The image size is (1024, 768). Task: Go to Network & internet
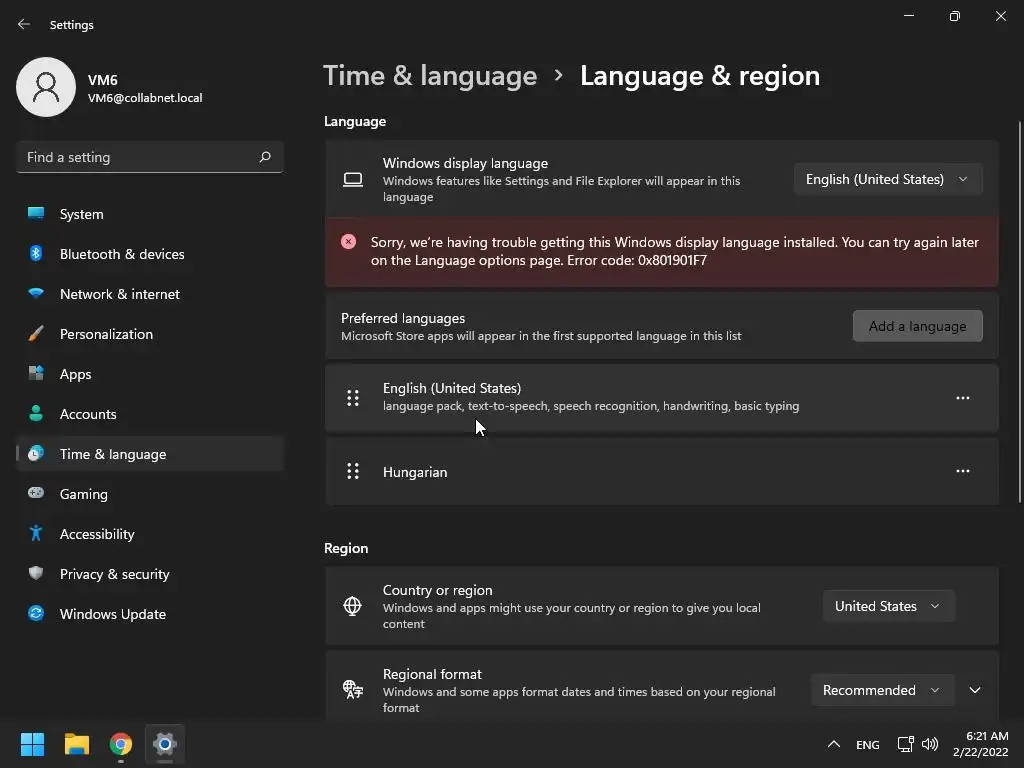150,293
